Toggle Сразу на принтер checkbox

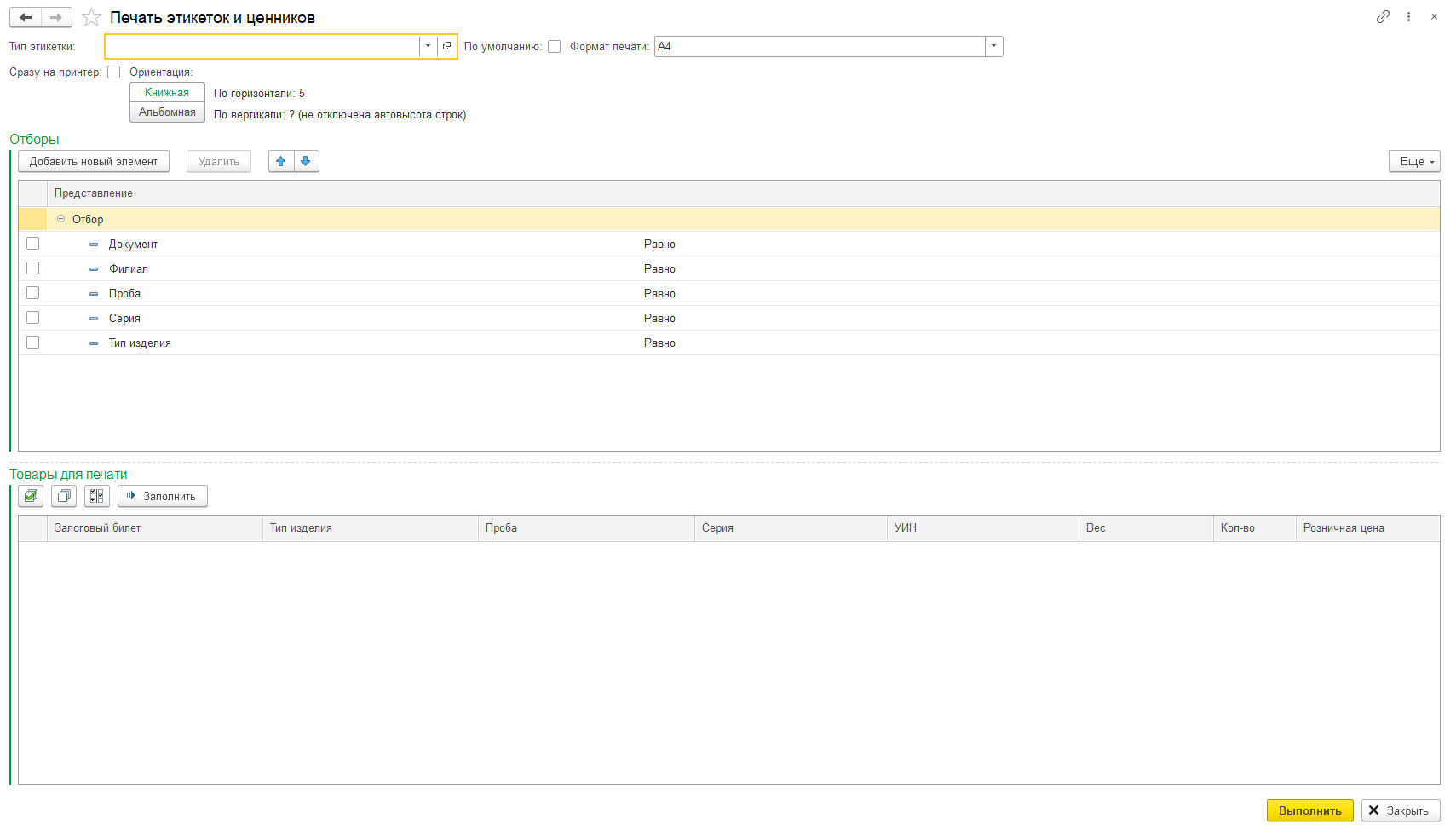114,72
